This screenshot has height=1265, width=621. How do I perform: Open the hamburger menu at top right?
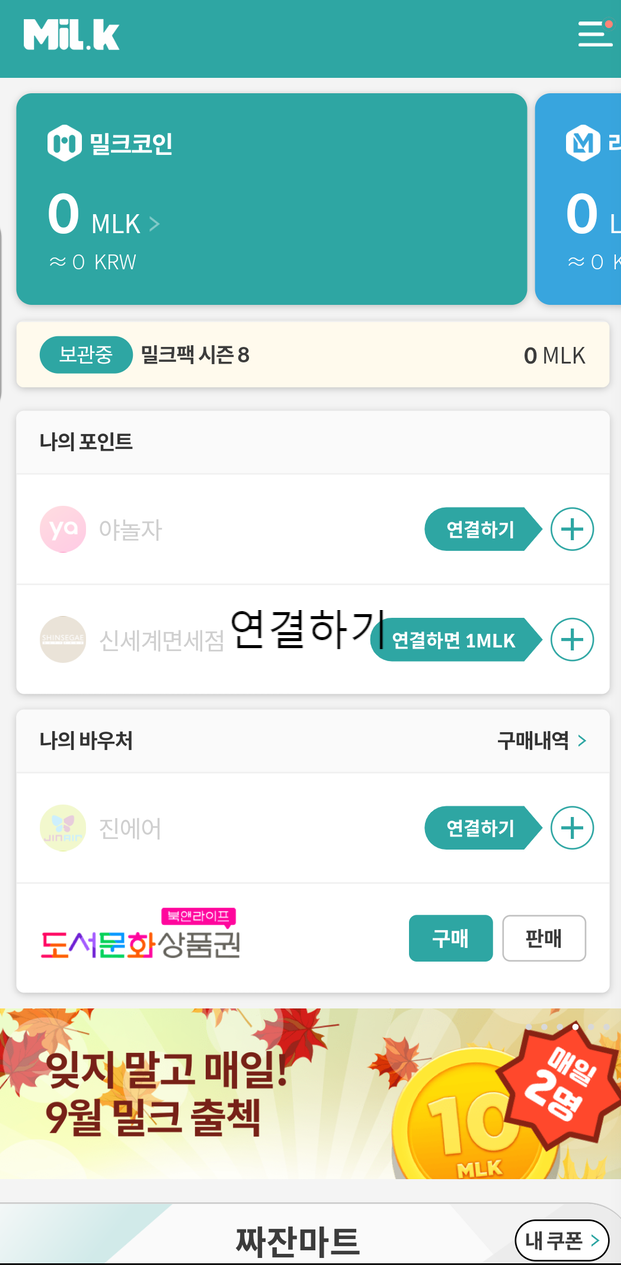coord(595,33)
